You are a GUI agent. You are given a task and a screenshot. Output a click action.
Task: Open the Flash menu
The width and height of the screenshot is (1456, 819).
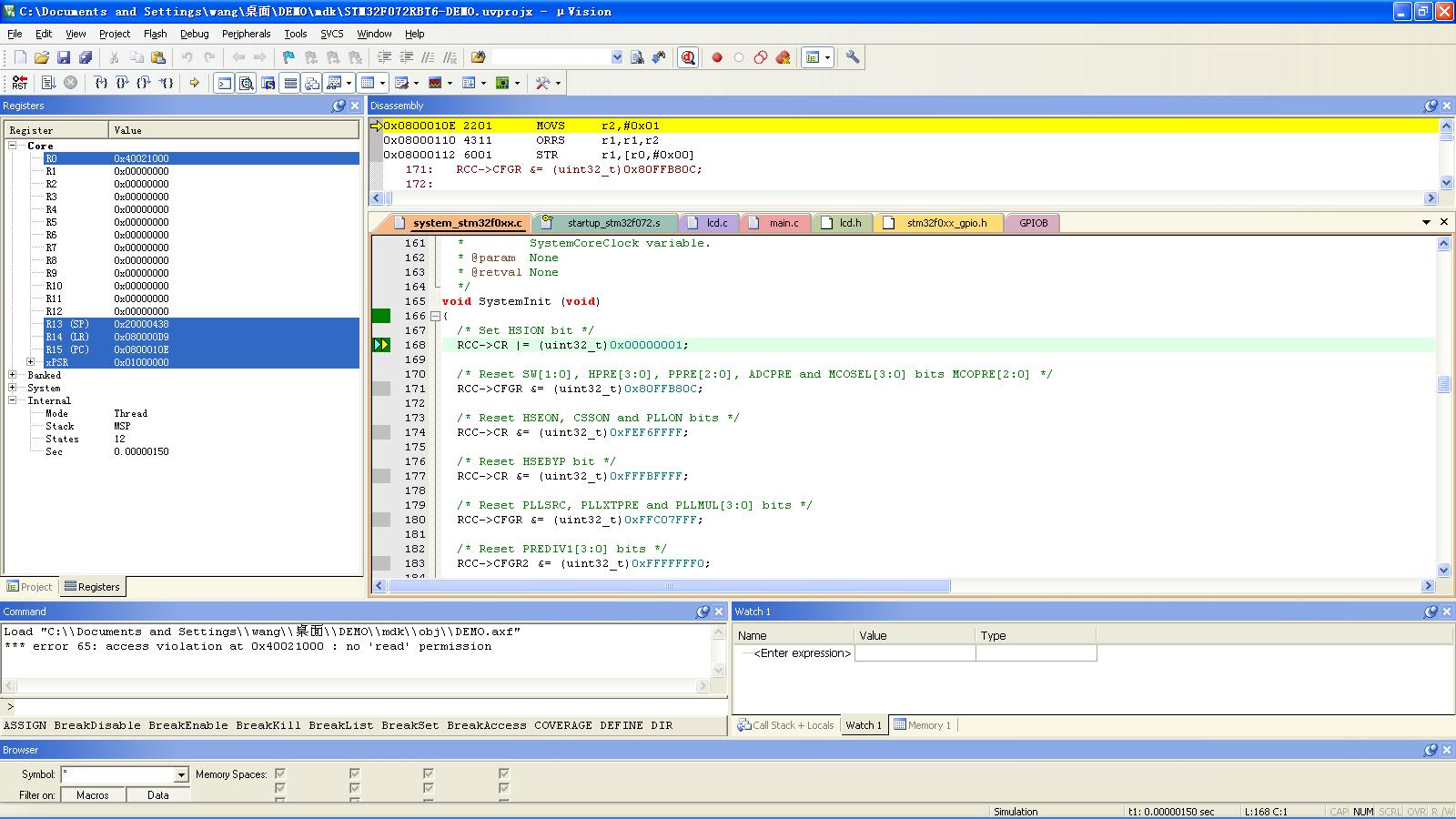tap(155, 34)
